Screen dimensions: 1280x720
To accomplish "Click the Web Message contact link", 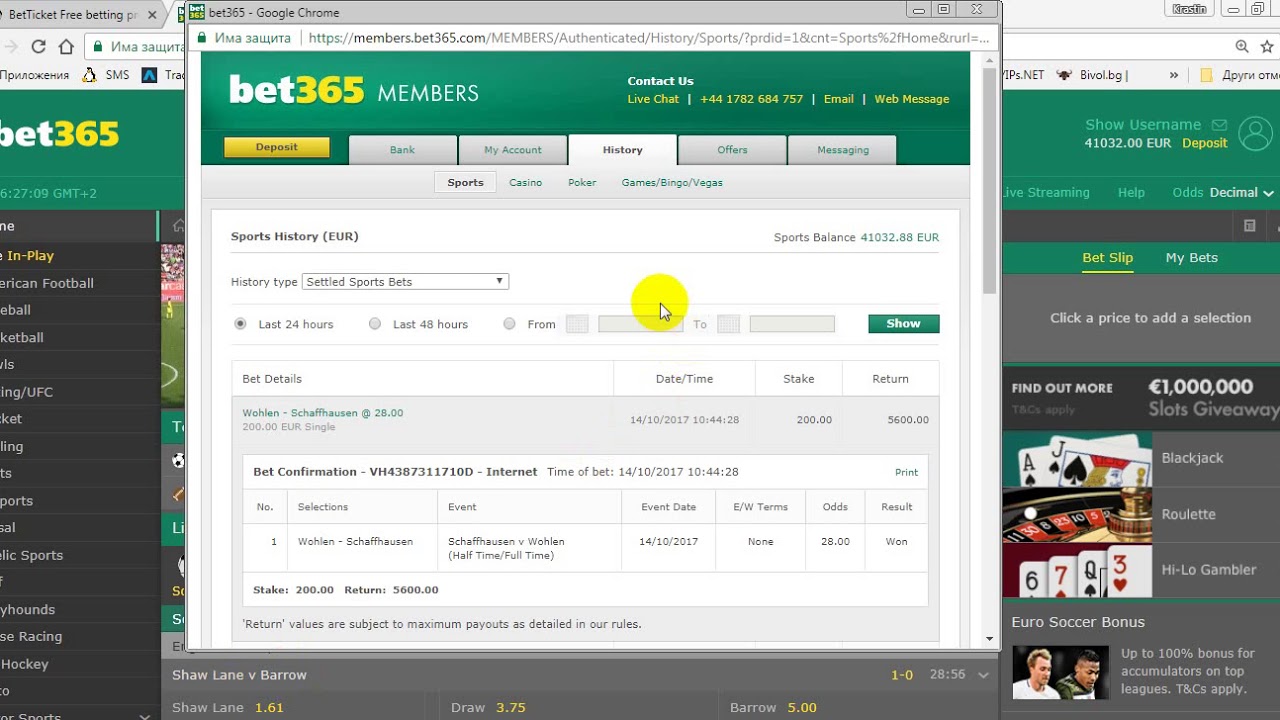I will pyautogui.click(x=912, y=99).
